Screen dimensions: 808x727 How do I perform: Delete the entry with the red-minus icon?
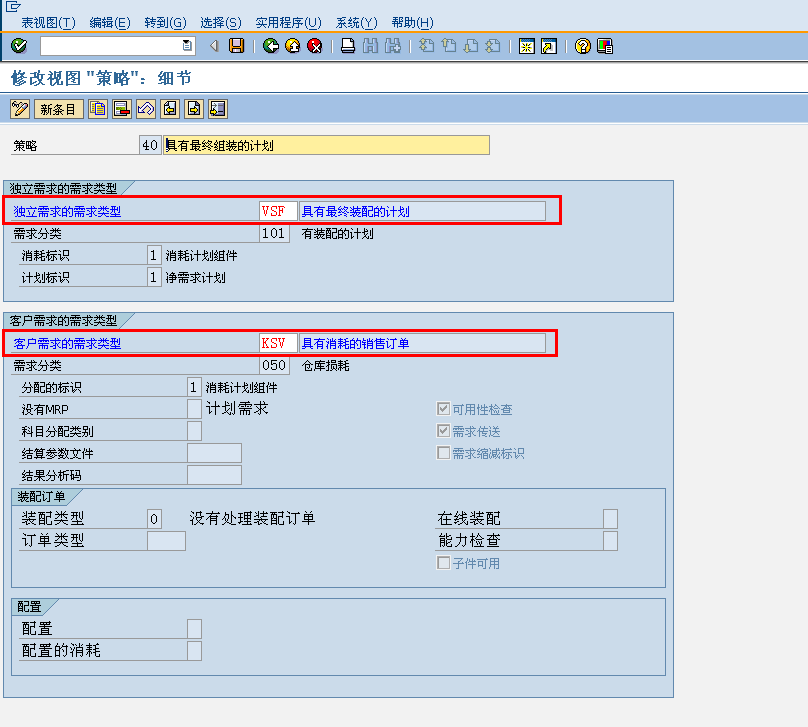[x=122, y=109]
